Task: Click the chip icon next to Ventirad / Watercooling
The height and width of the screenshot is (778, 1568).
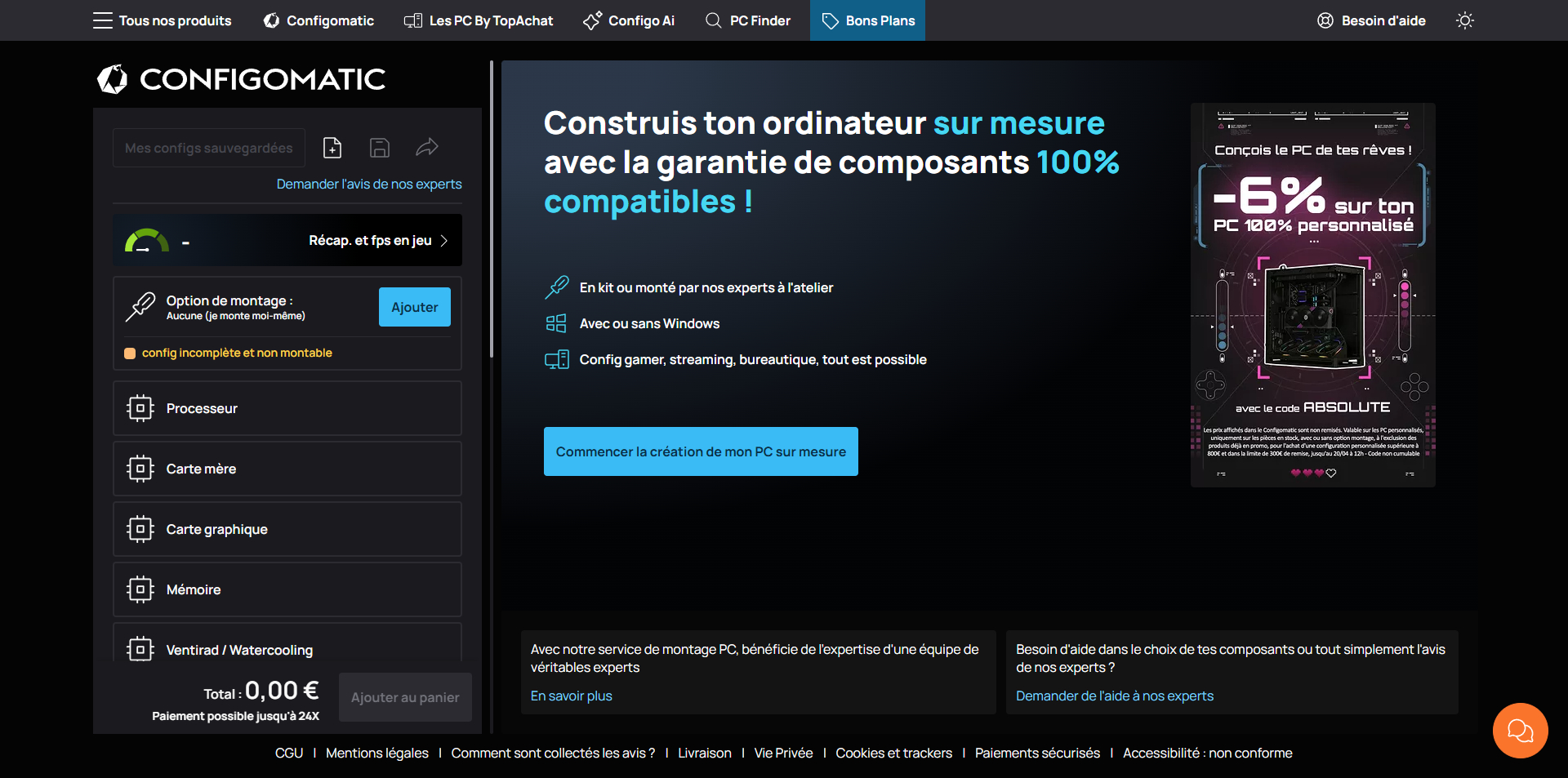Action: pos(140,649)
